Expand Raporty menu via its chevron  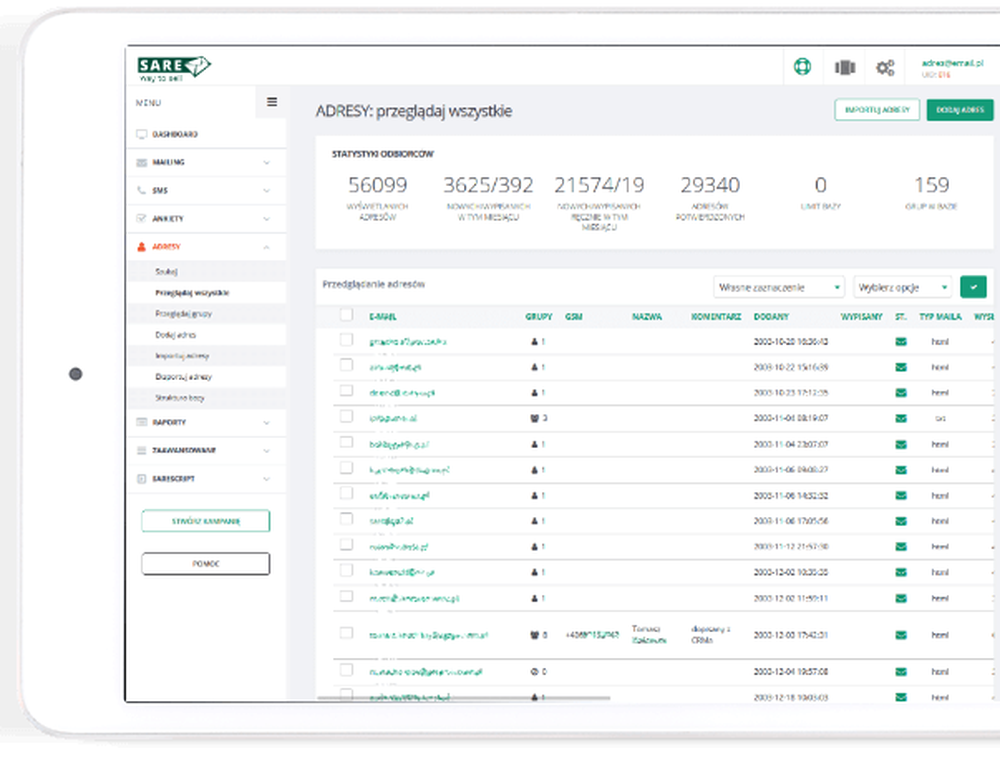click(x=267, y=422)
